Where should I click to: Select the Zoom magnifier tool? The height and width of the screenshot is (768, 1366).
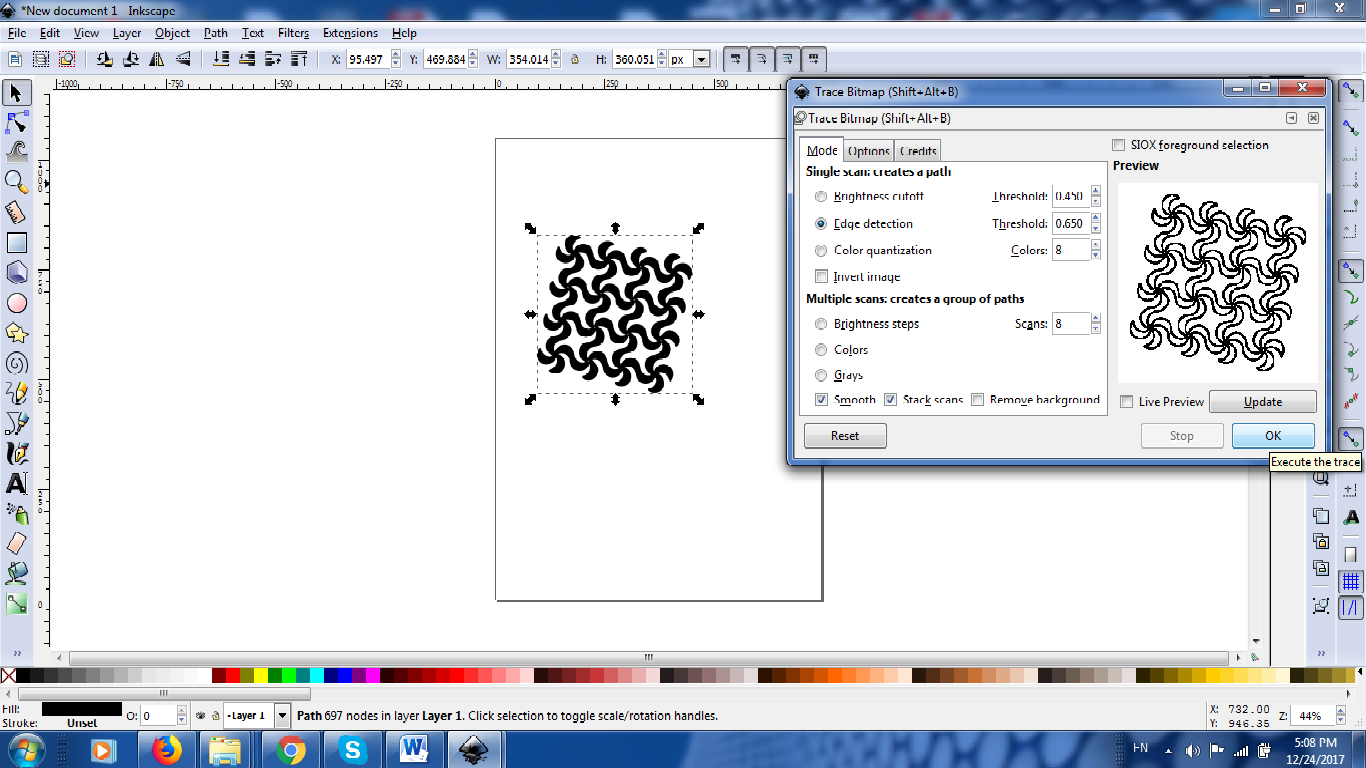[17, 182]
